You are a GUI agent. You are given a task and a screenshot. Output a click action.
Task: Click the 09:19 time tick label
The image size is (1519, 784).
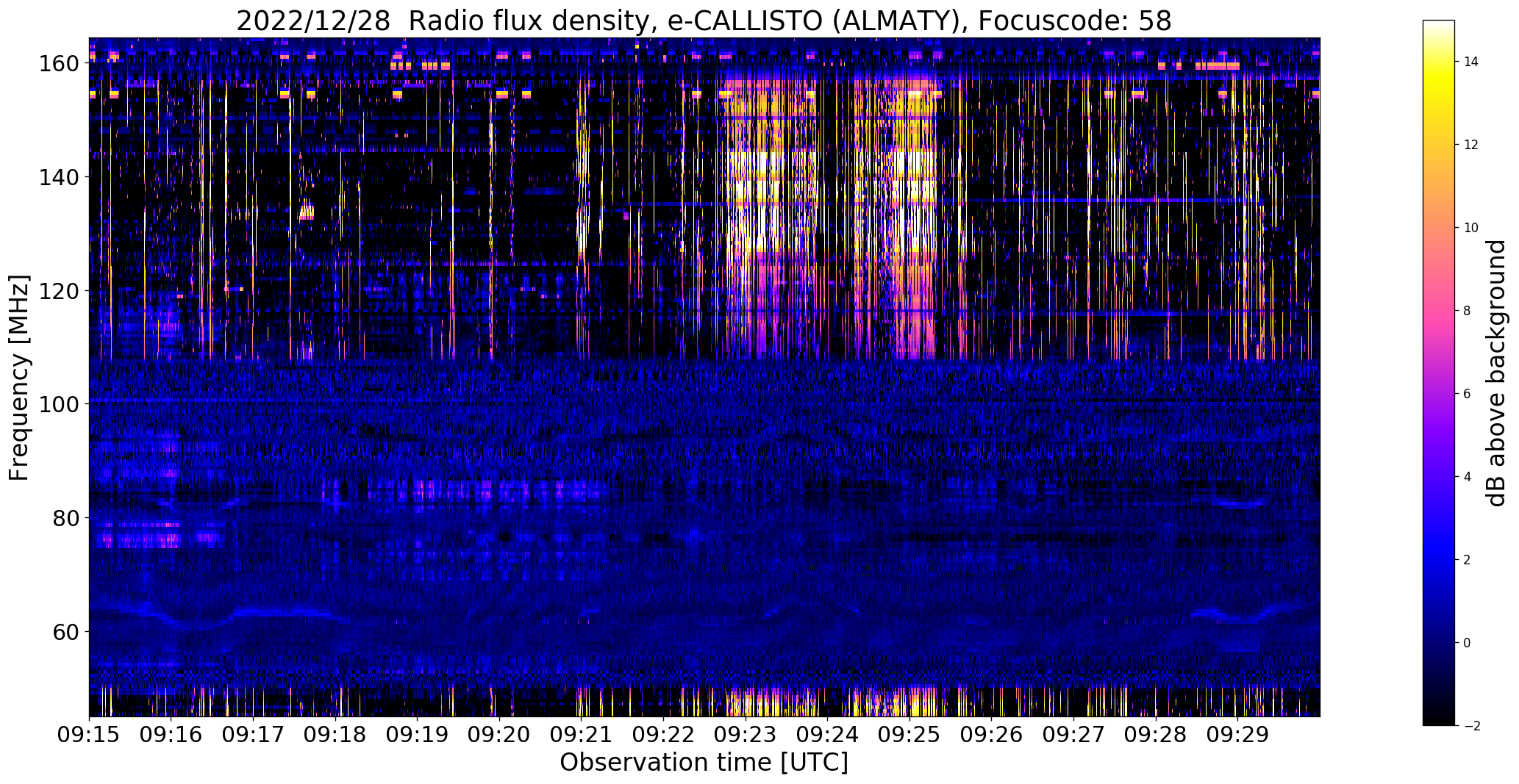point(417,734)
